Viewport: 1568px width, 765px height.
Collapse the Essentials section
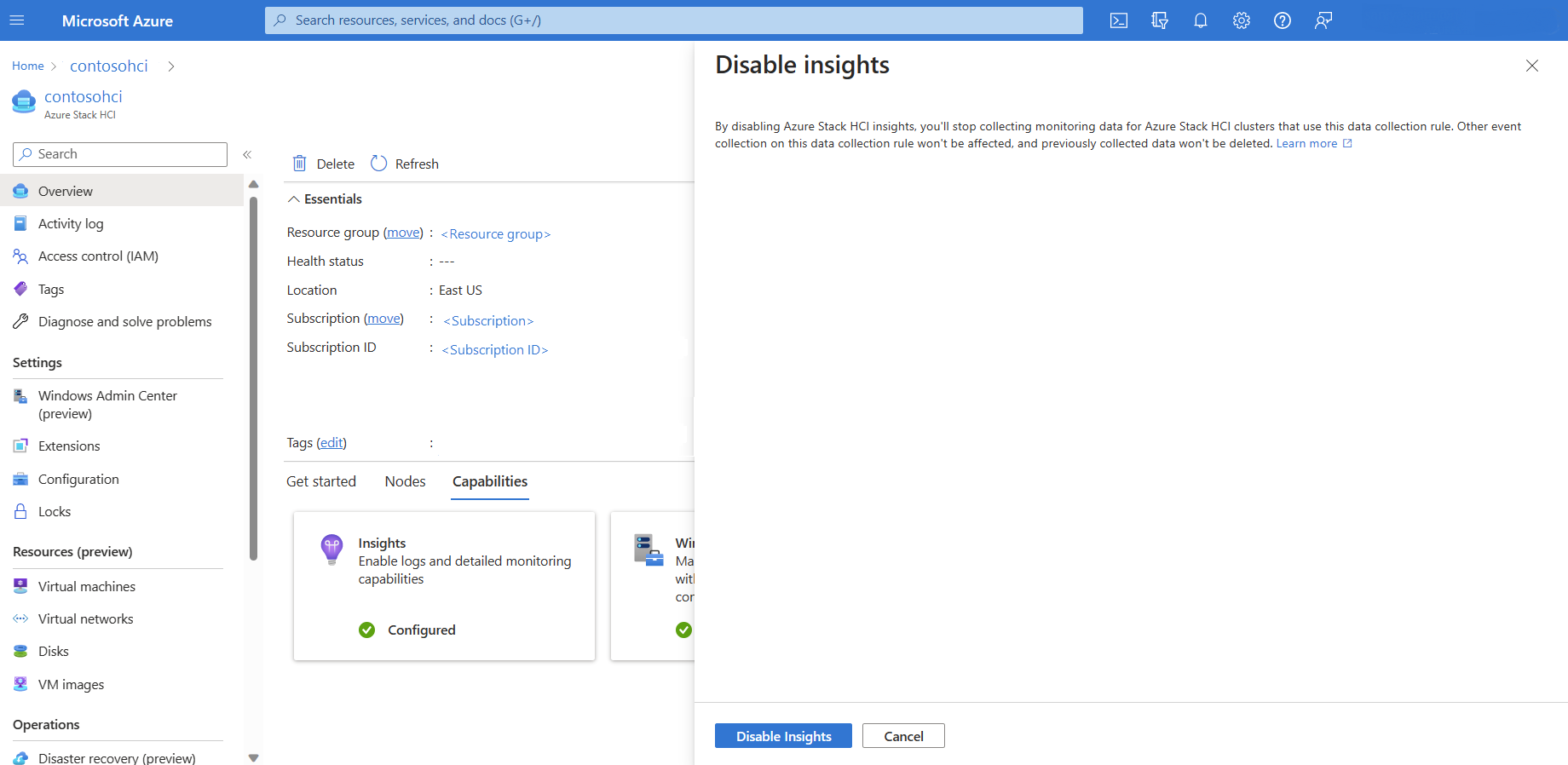click(x=293, y=199)
